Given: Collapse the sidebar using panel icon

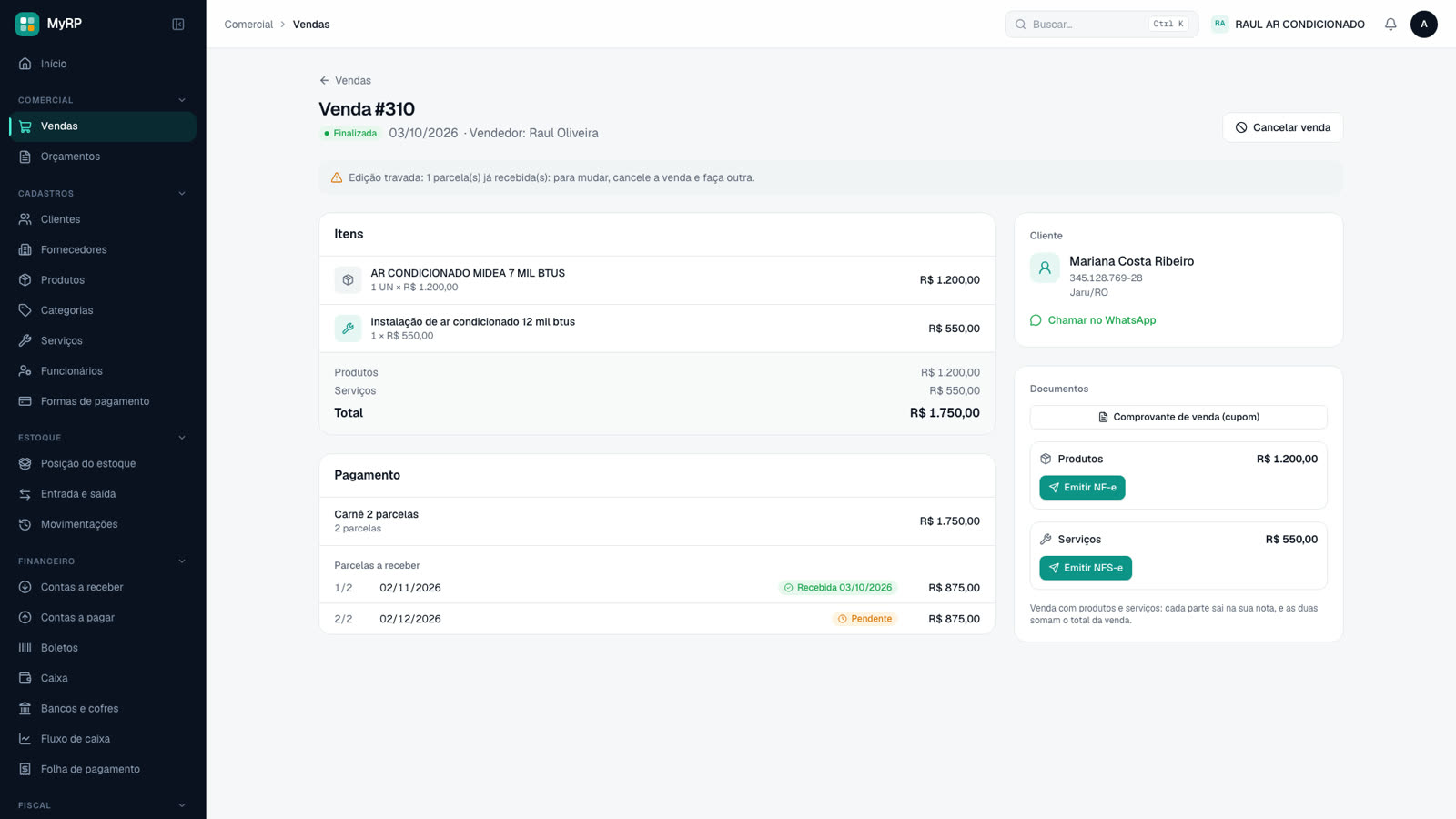Looking at the screenshot, I should tap(178, 25).
